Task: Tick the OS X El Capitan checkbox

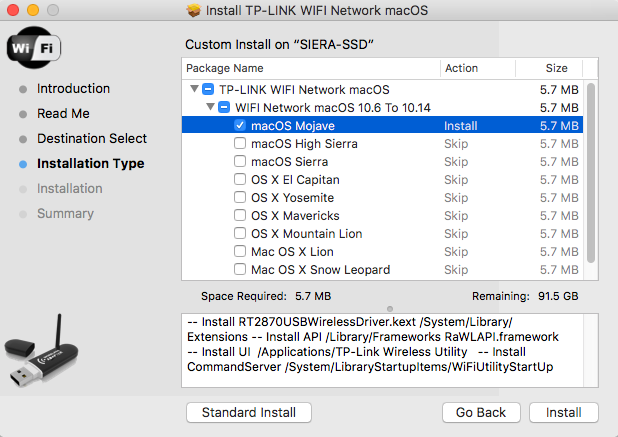Action: tap(240, 179)
